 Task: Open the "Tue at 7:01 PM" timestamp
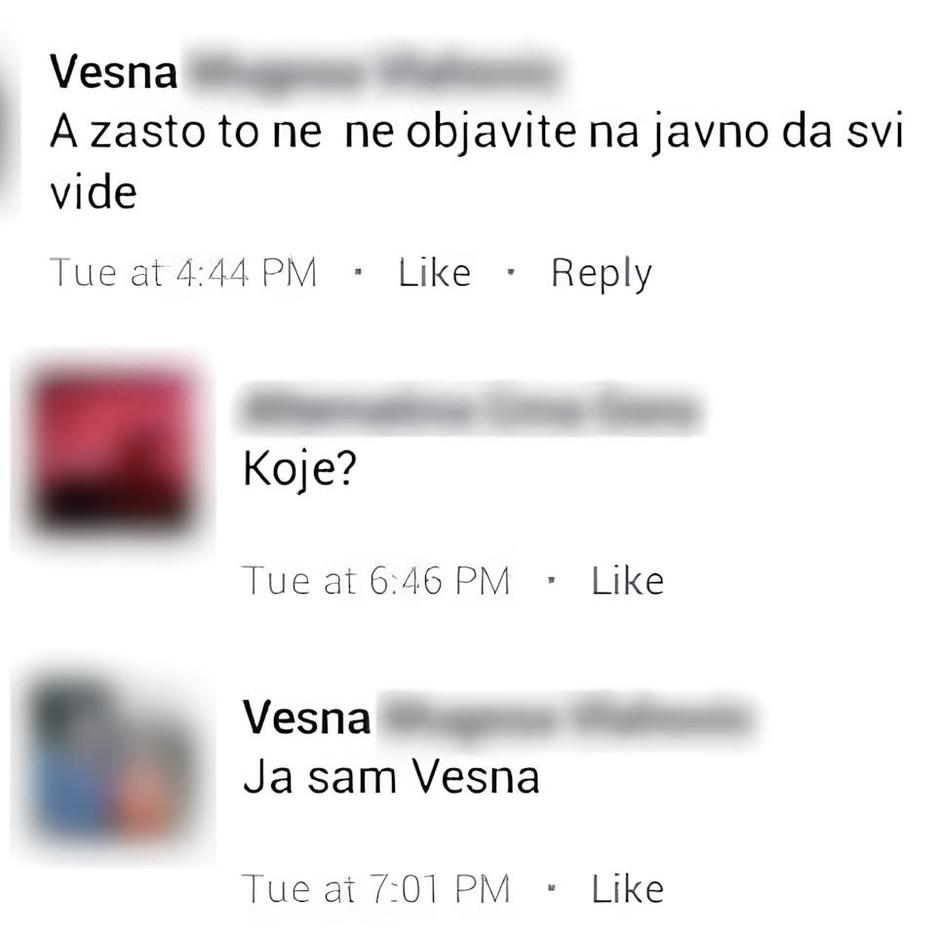click(376, 888)
